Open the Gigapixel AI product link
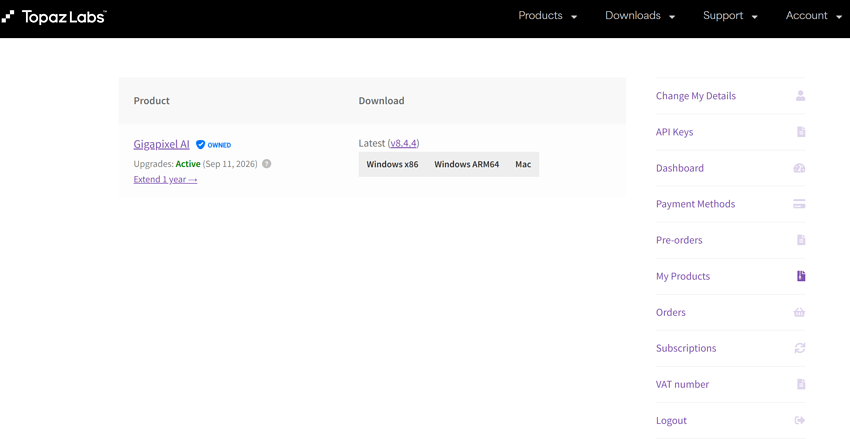Viewport: 850px width, 439px height. pos(162,144)
